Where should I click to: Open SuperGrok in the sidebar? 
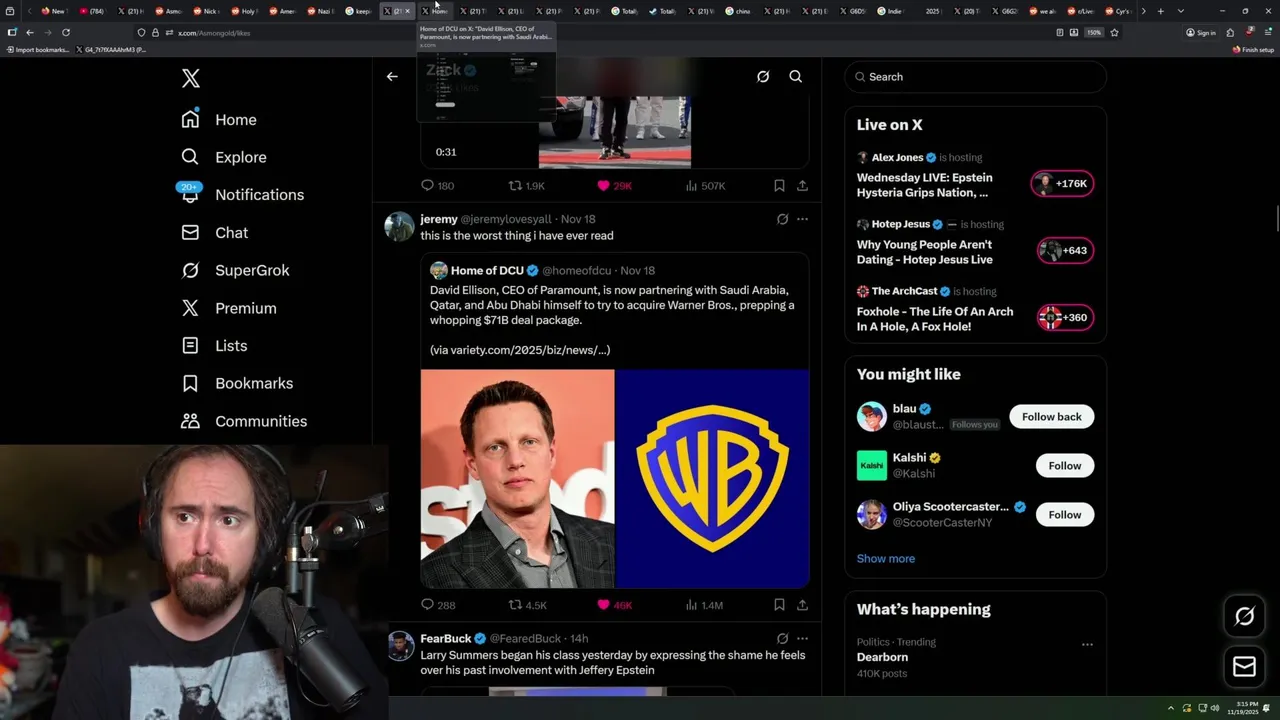point(235,270)
